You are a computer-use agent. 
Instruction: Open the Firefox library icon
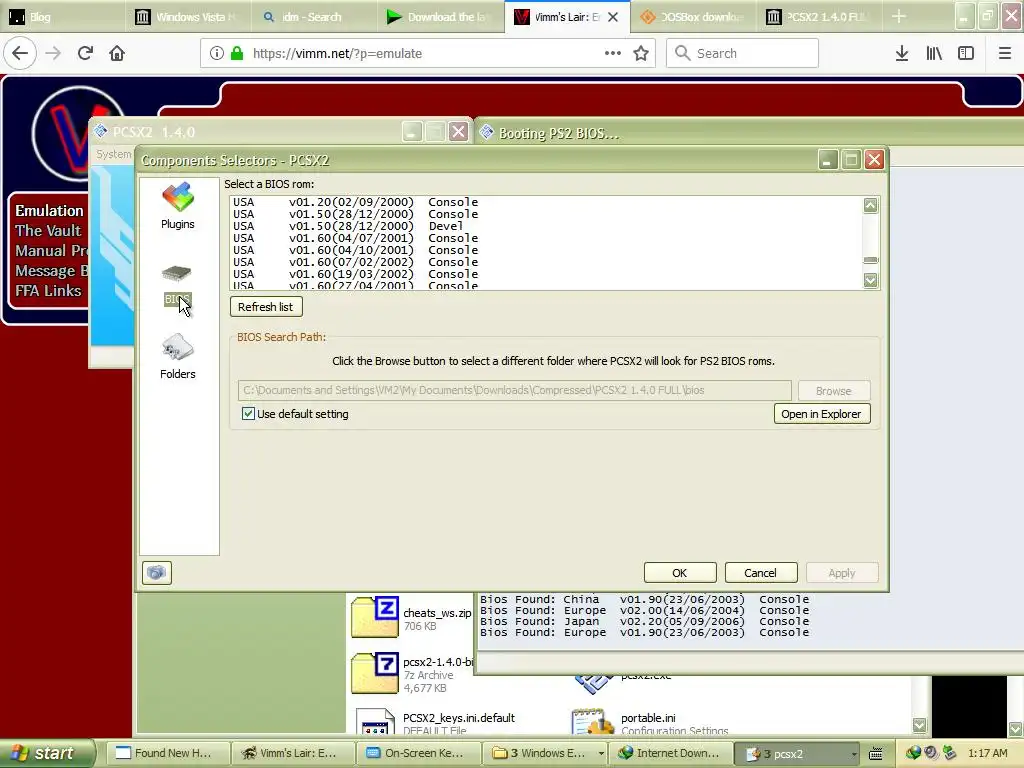(934, 53)
